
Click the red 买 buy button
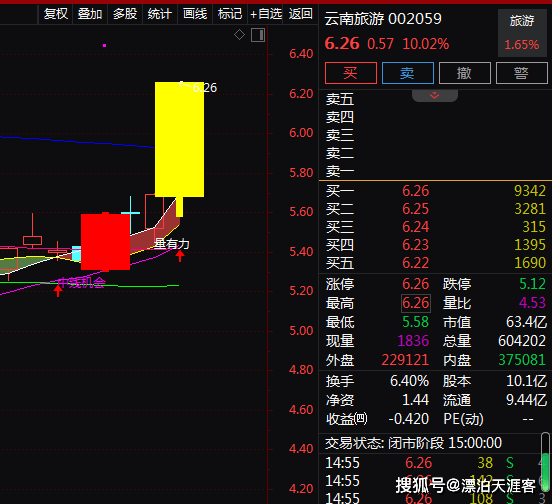pos(351,73)
